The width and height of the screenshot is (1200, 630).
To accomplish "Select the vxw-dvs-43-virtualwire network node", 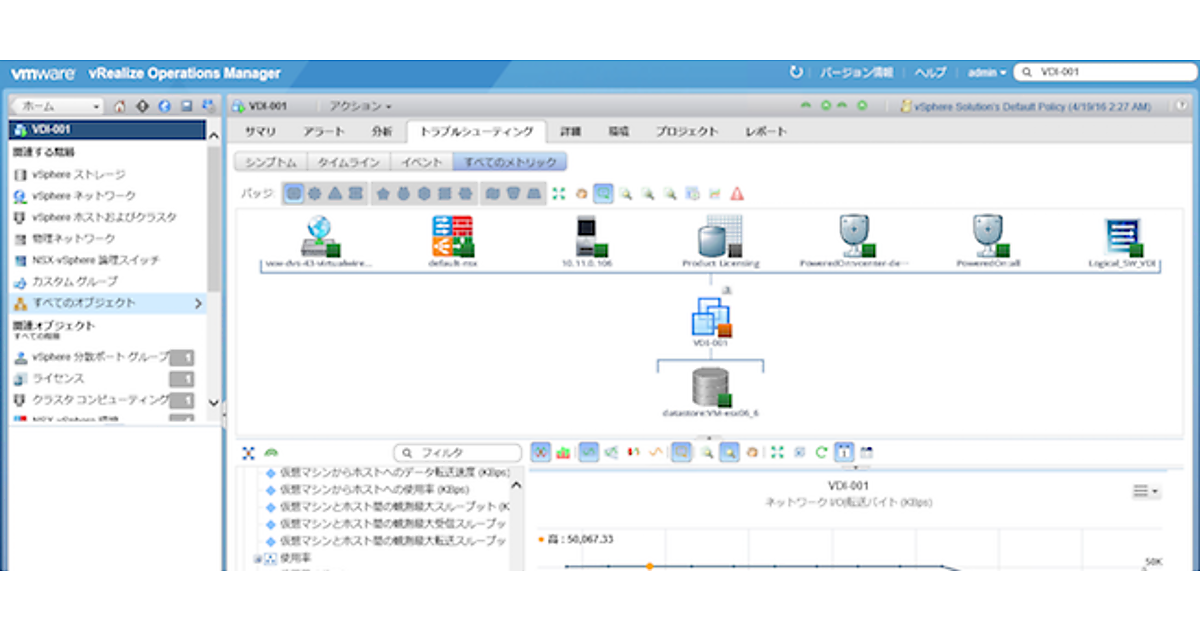I will click(322, 236).
